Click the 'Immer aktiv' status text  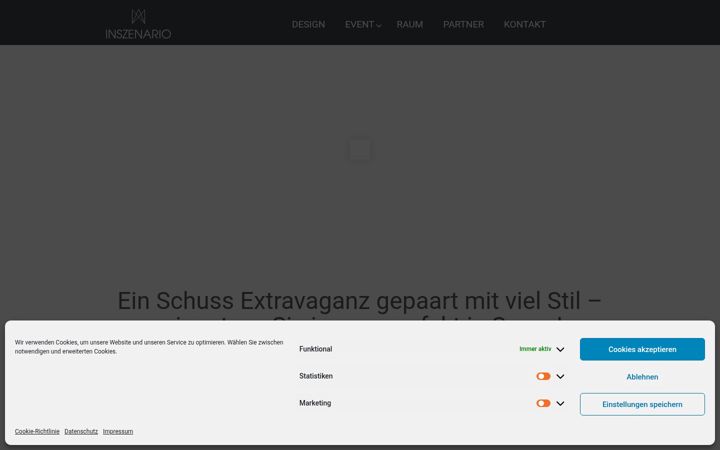(x=535, y=349)
